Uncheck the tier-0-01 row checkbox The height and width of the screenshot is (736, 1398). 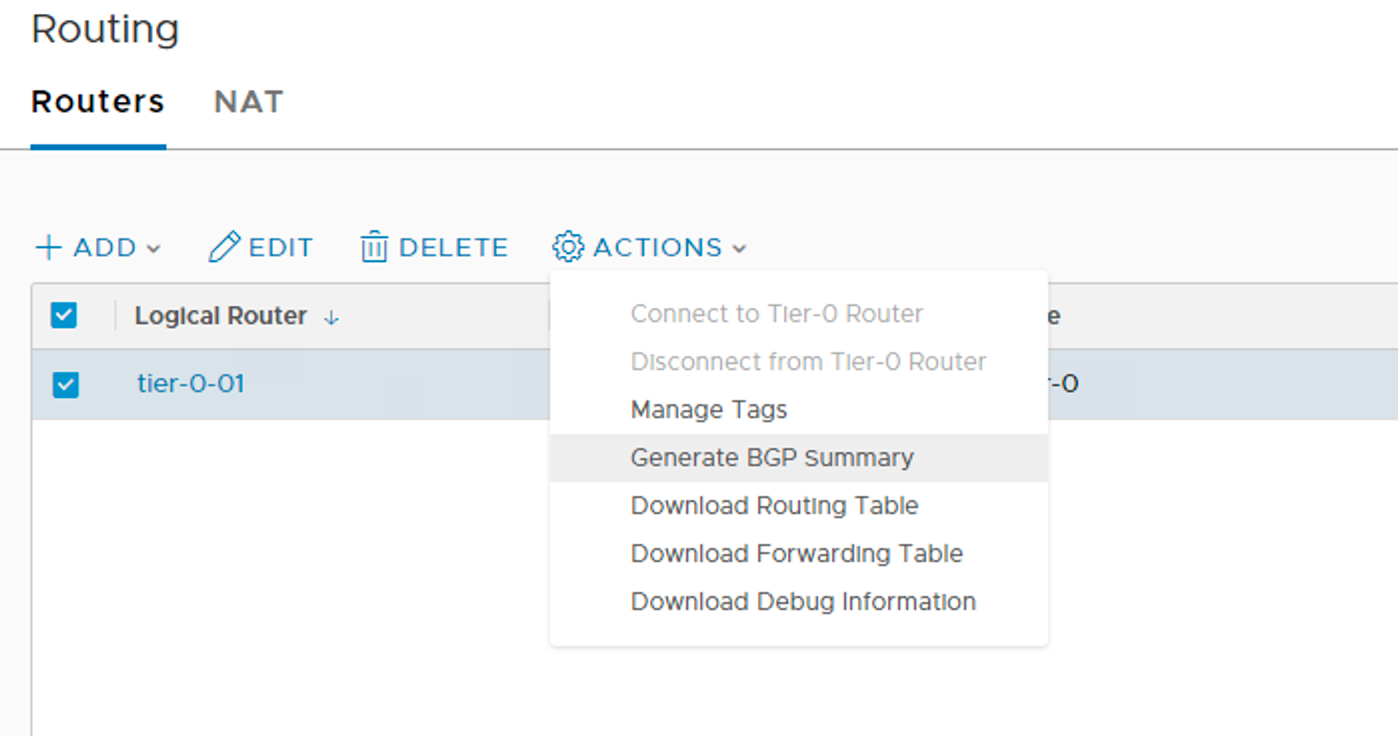[x=66, y=384]
